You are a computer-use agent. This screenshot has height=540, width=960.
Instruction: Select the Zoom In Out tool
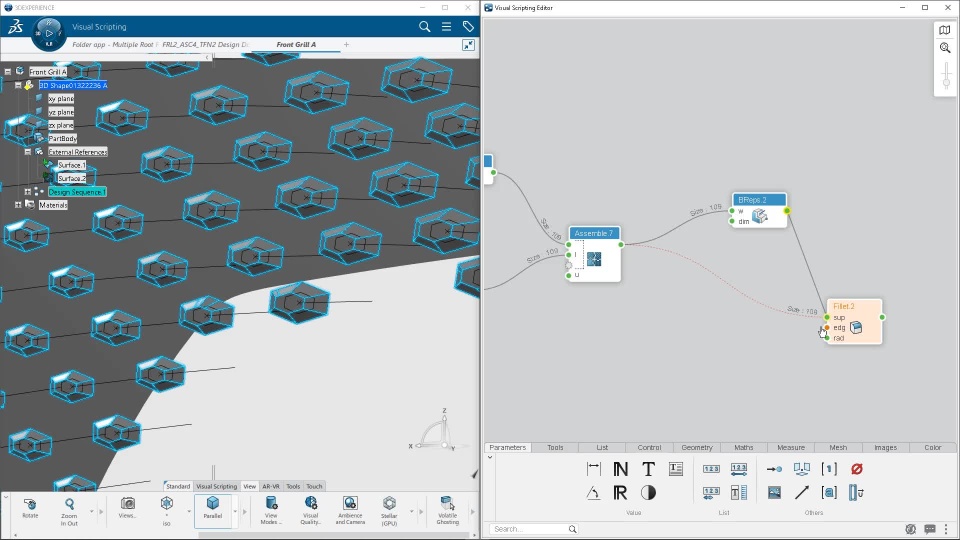point(69,511)
